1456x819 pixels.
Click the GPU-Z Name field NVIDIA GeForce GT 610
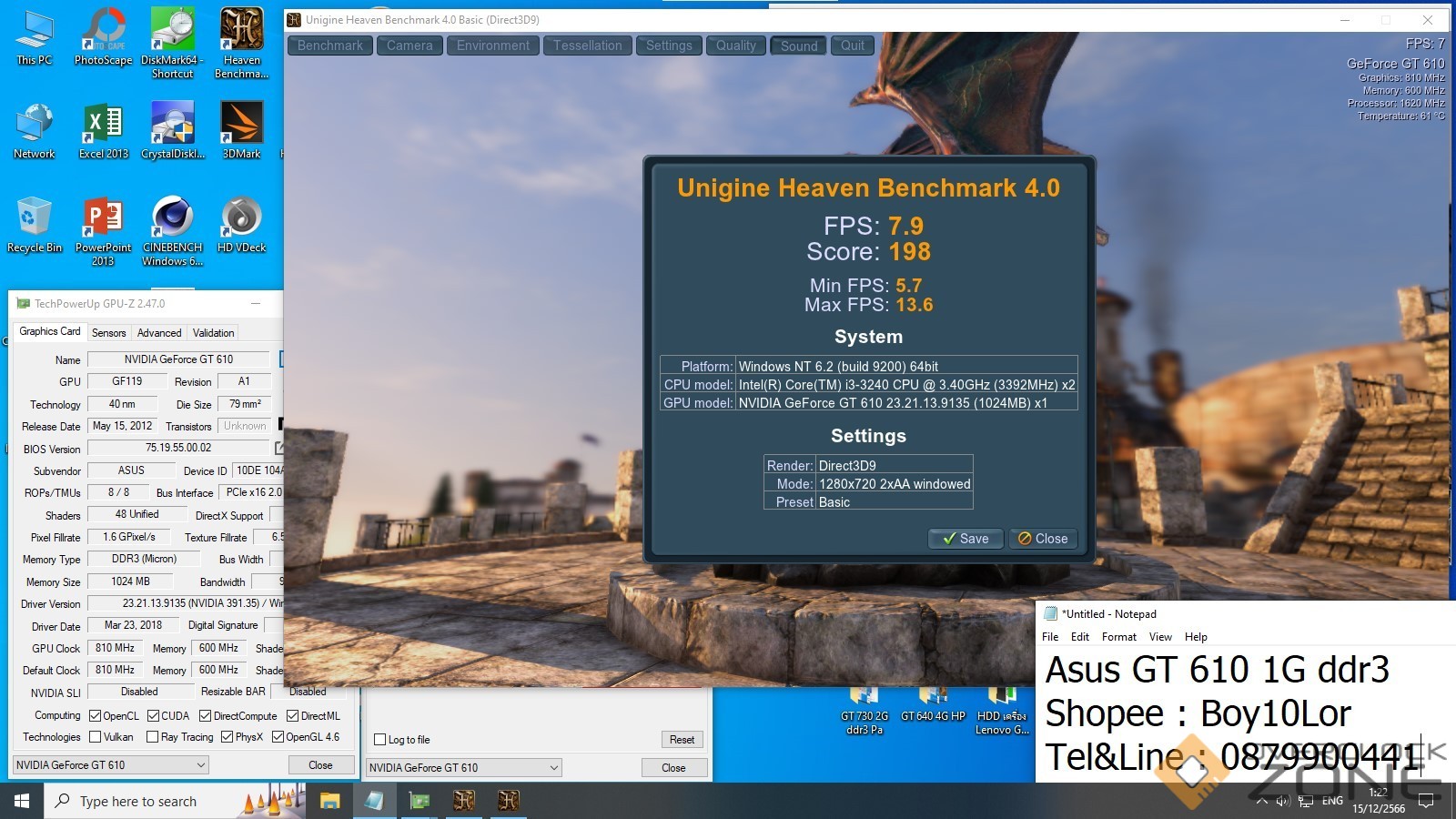coord(178,359)
